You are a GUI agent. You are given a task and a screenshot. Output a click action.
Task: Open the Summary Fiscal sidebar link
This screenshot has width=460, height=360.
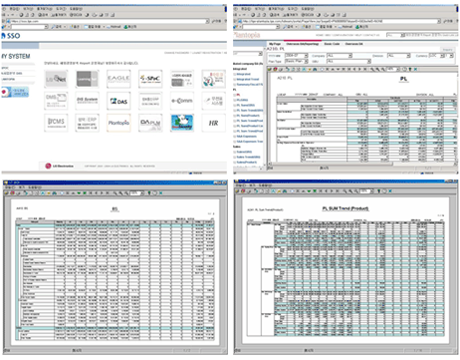coord(249,85)
